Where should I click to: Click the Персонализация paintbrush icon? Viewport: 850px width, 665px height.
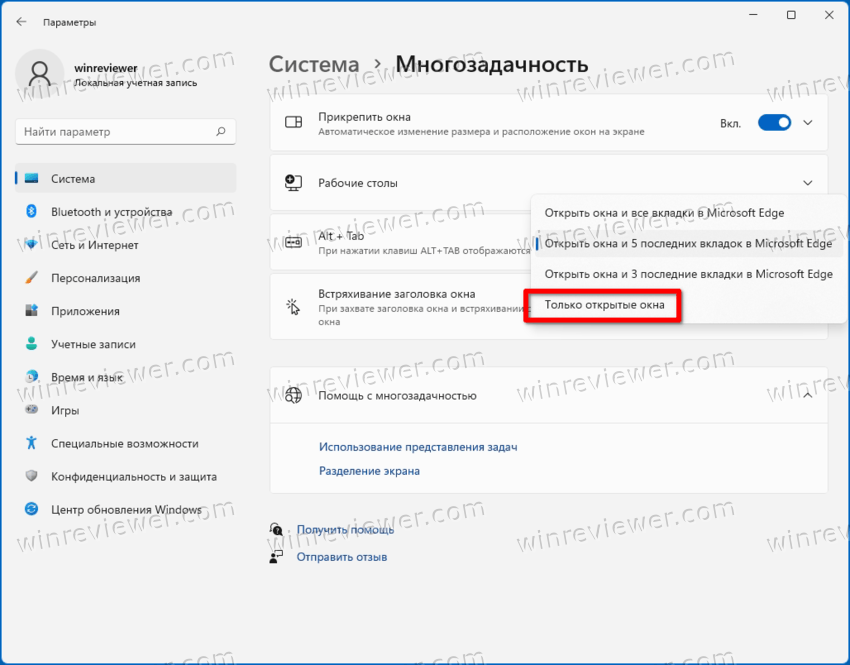click(x=31, y=277)
